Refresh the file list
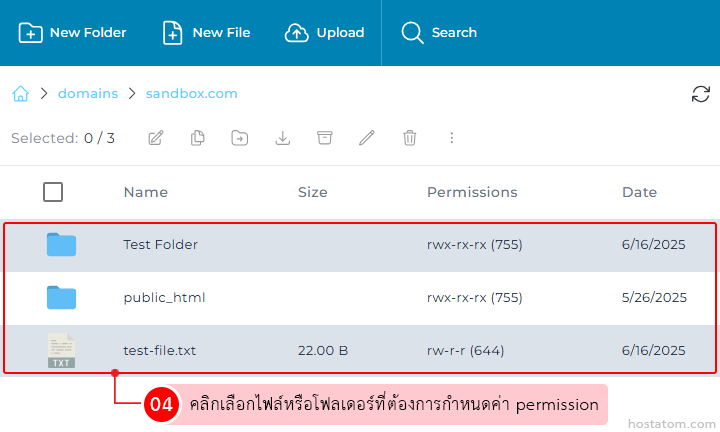720x432 pixels. 701,94
